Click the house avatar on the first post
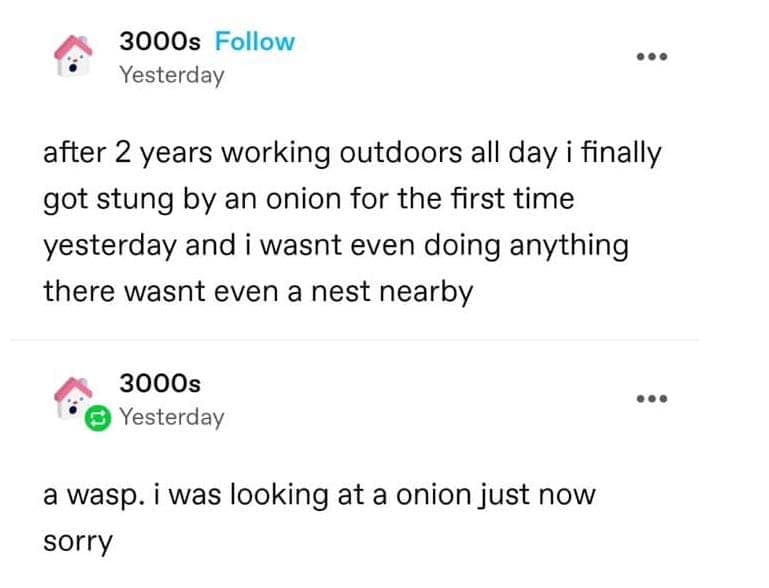The image size is (769, 588). 74,56
